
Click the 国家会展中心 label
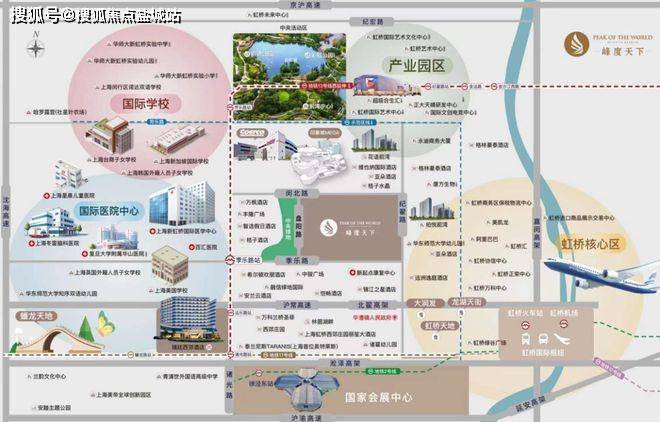[x=378, y=397]
